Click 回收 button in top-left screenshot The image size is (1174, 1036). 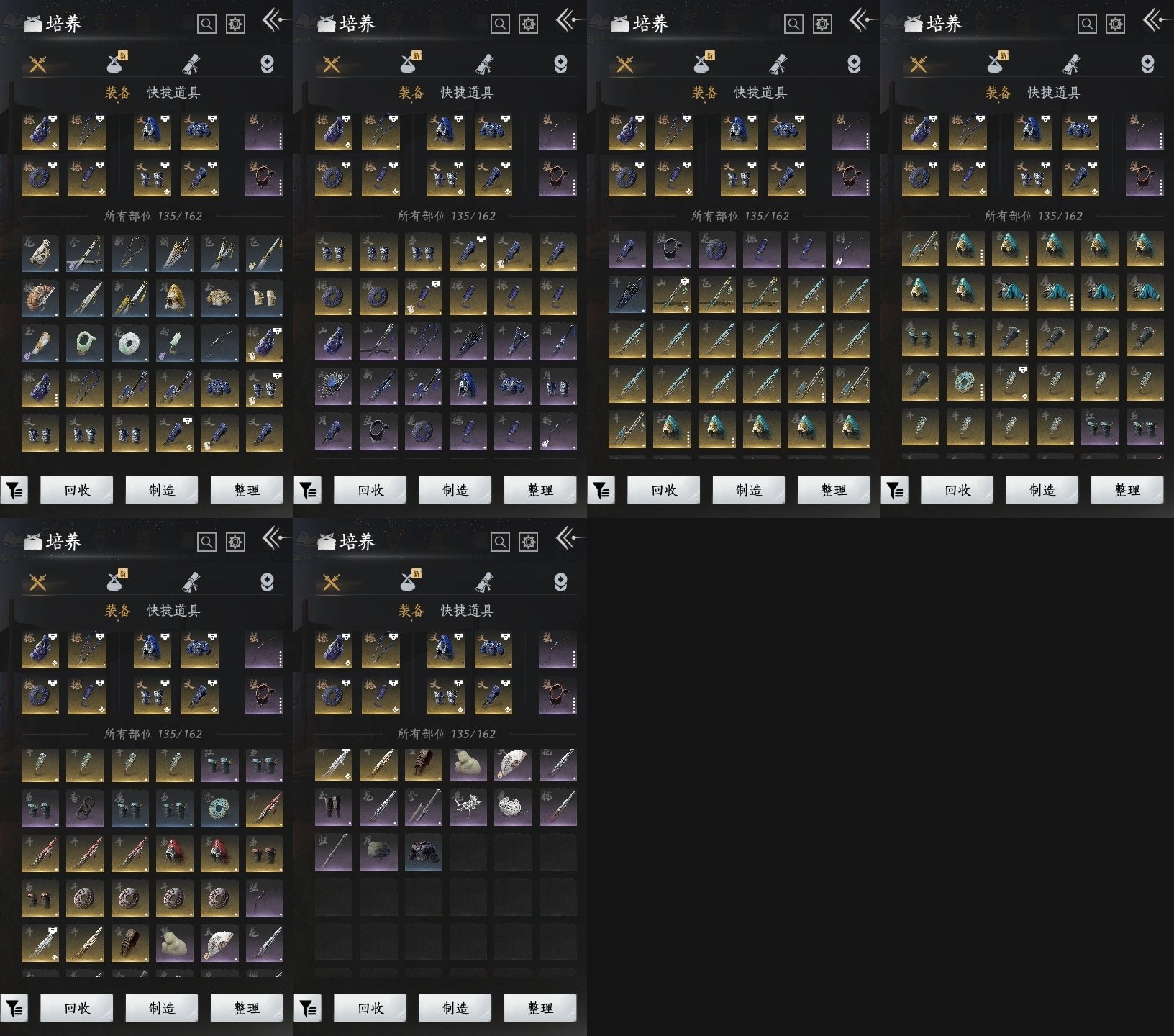(x=77, y=490)
